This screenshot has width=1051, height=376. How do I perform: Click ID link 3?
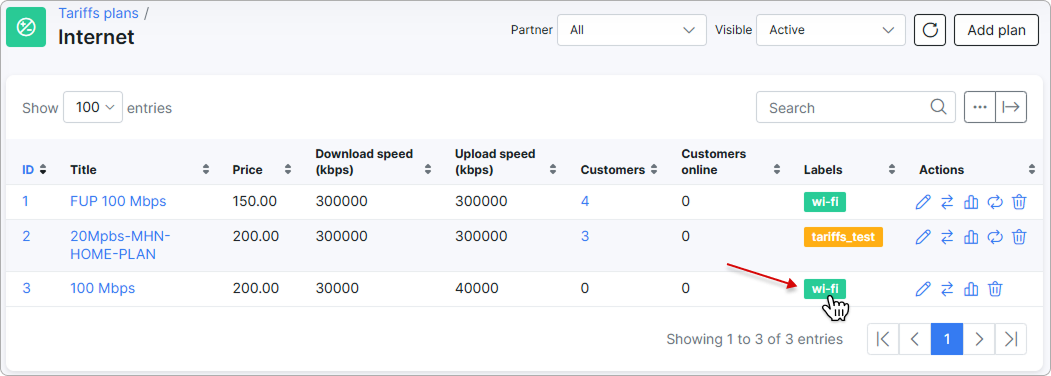pos(26,289)
